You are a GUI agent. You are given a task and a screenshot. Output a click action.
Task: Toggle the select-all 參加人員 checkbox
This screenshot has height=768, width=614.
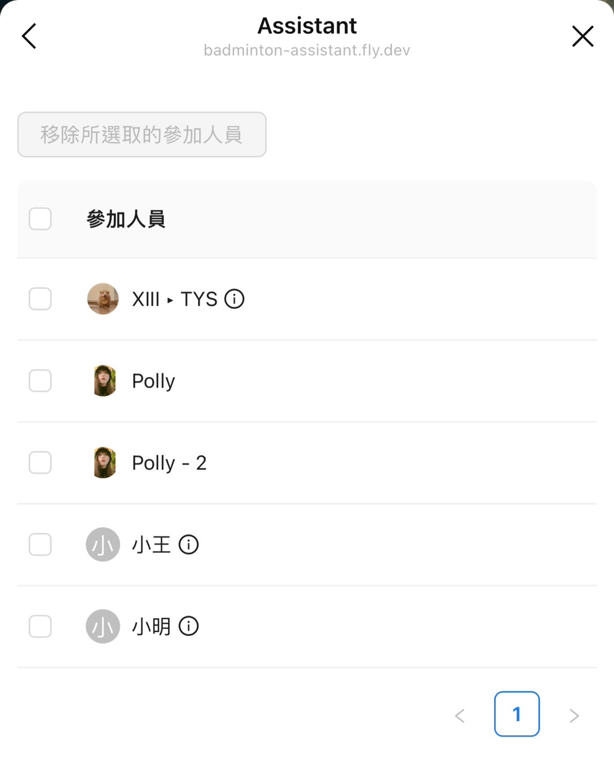point(40,218)
